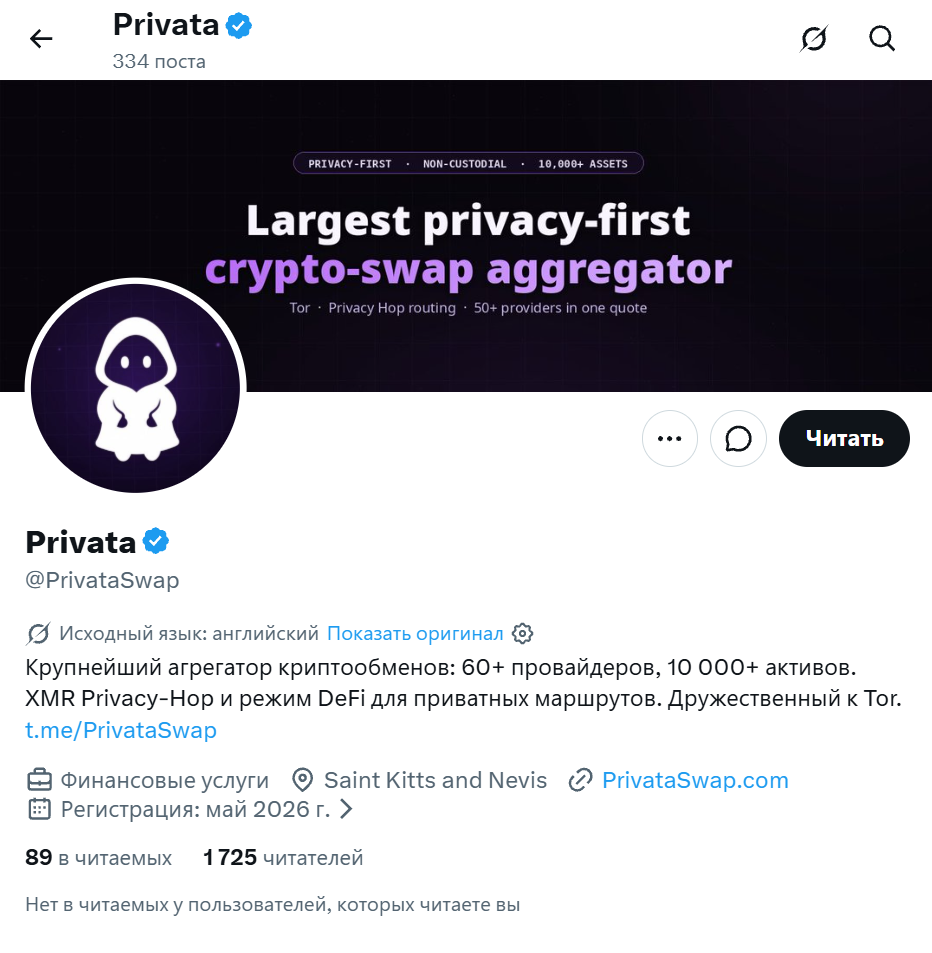Open the t.me/PrivataSwap Telegram link
932x953 pixels.
pyautogui.click(x=121, y=730)
